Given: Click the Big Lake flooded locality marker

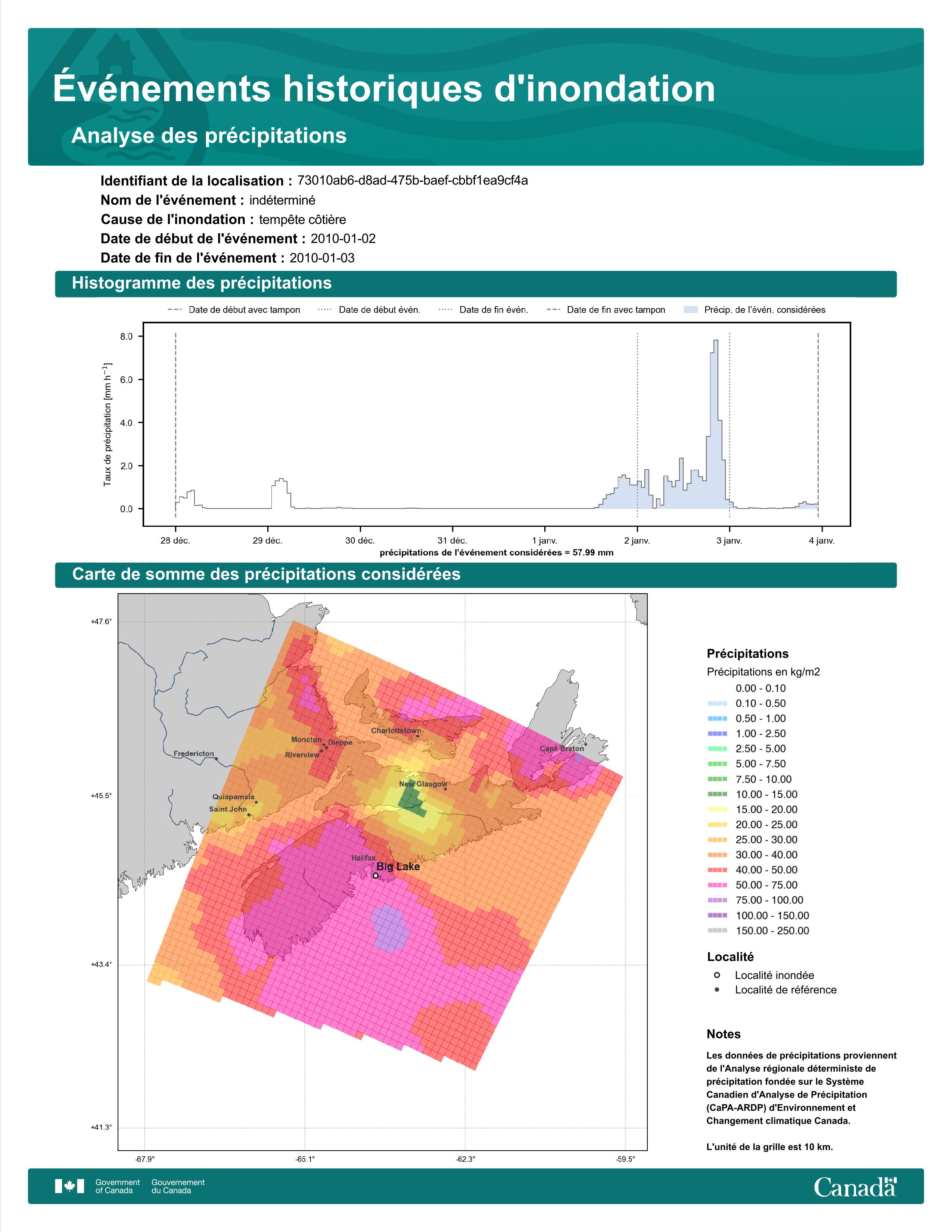Looking at the screenshot, I should (376, 875).
